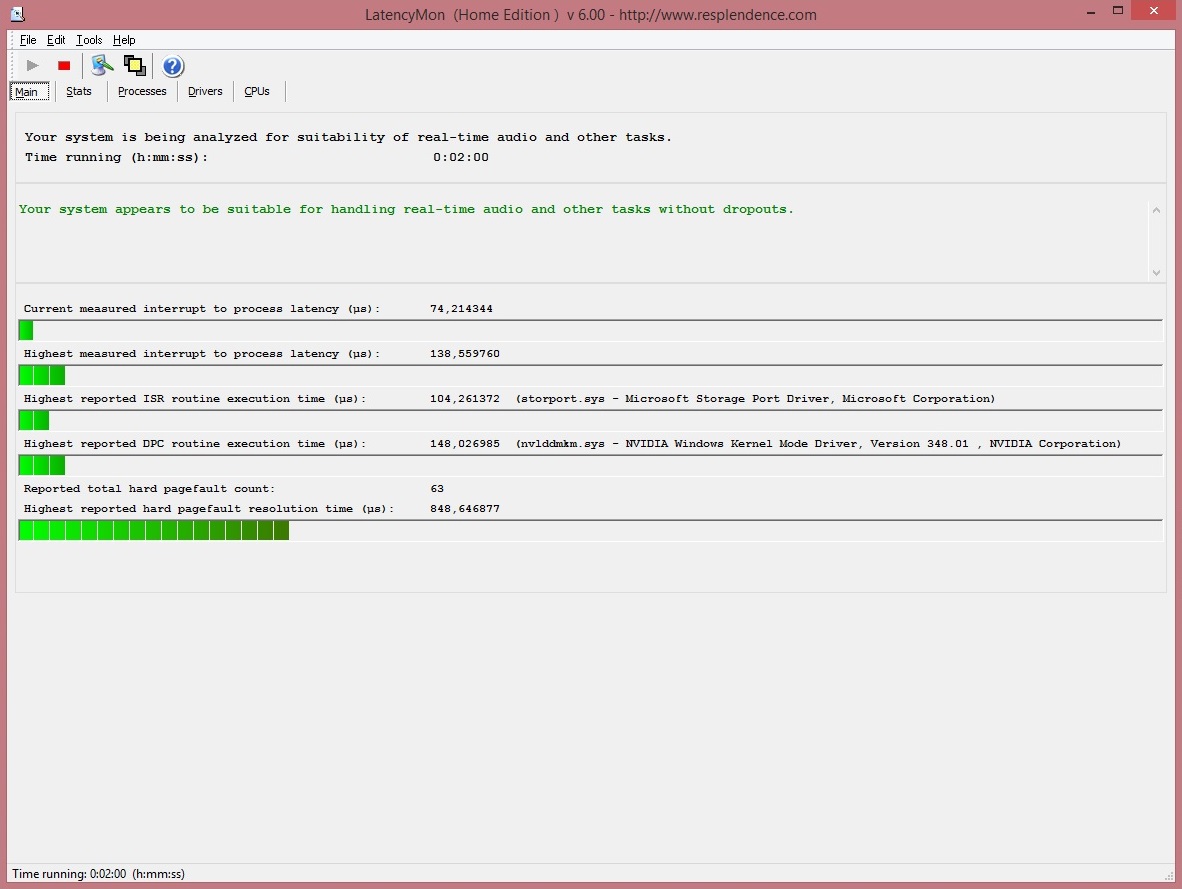Viewport: 1182px width, 889px height.
Task: Click the green Start monitoring play icon
Action: pyautogui.click(x=32, y=66)
